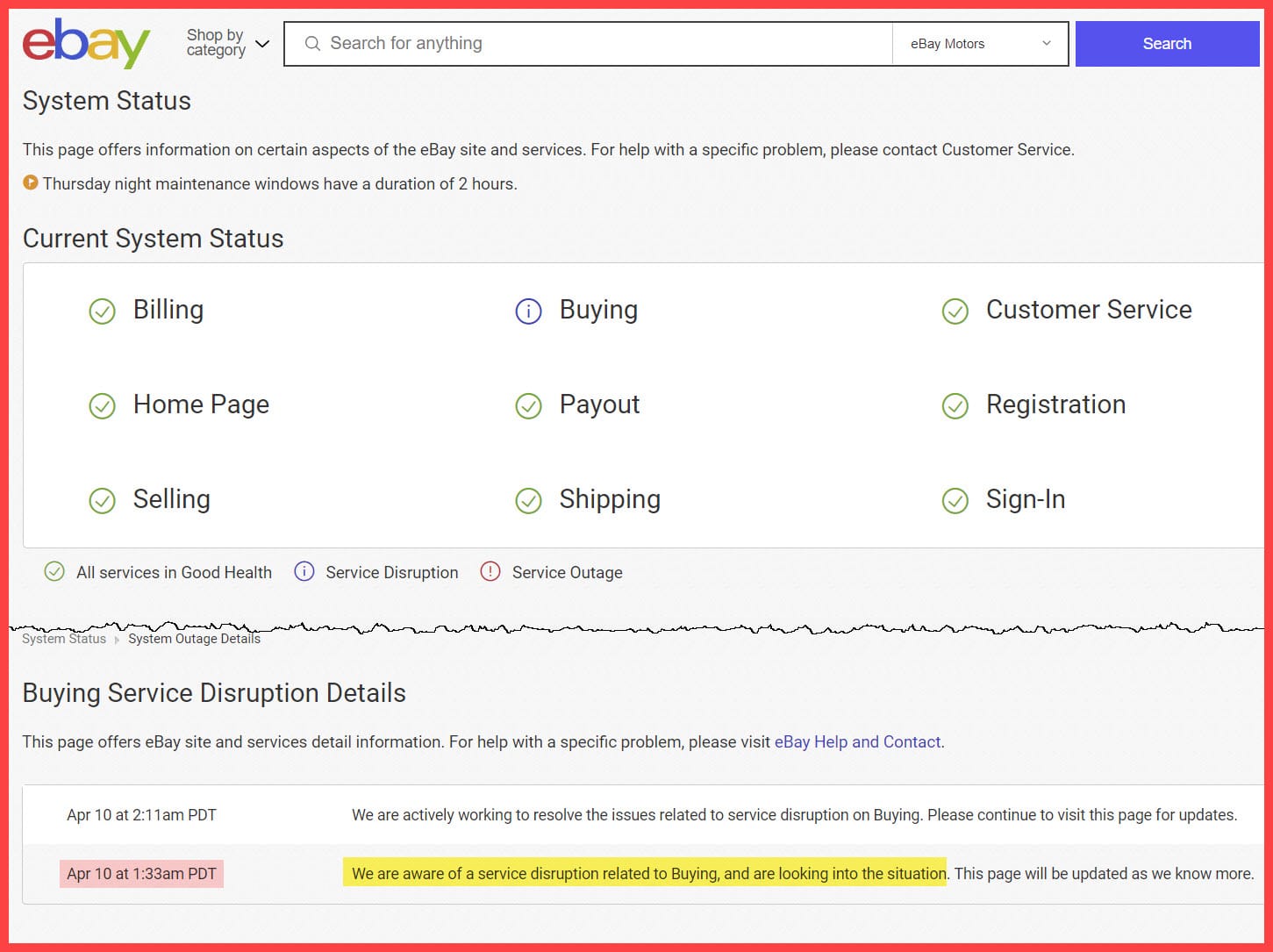The width and height of the screenshot is (1273, 952).
Task: Go to System Status breadcrumb
Action: [64, 639]
